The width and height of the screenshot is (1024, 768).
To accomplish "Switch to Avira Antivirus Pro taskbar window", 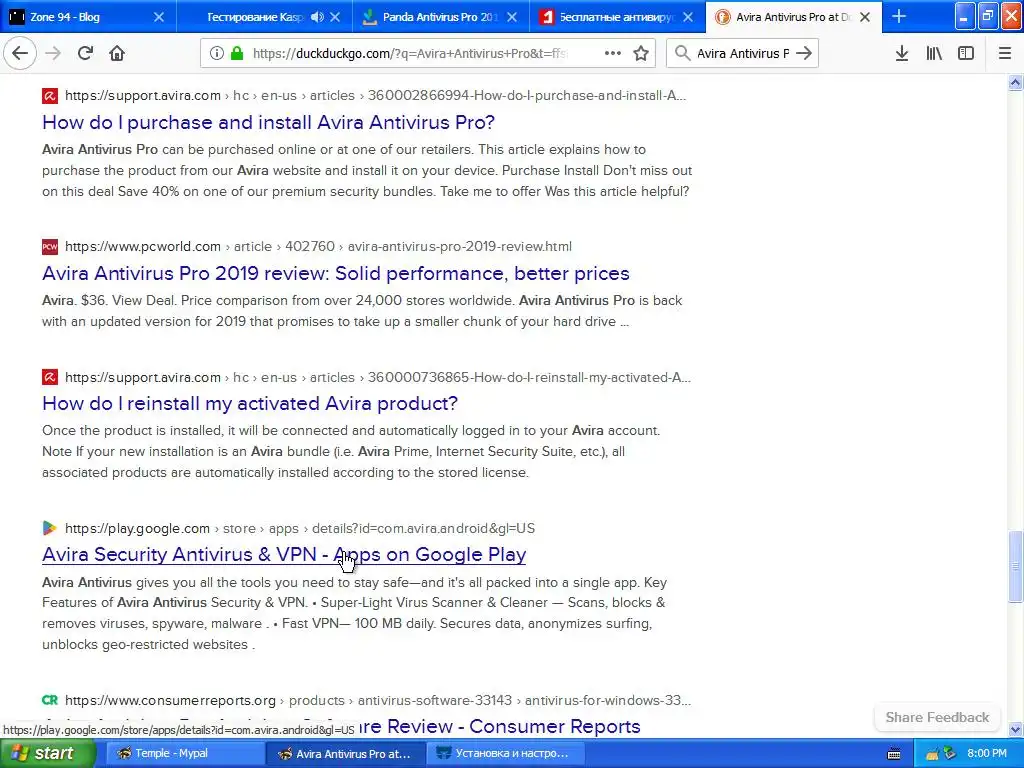I will pyautogui.click(x=345, y=753).
